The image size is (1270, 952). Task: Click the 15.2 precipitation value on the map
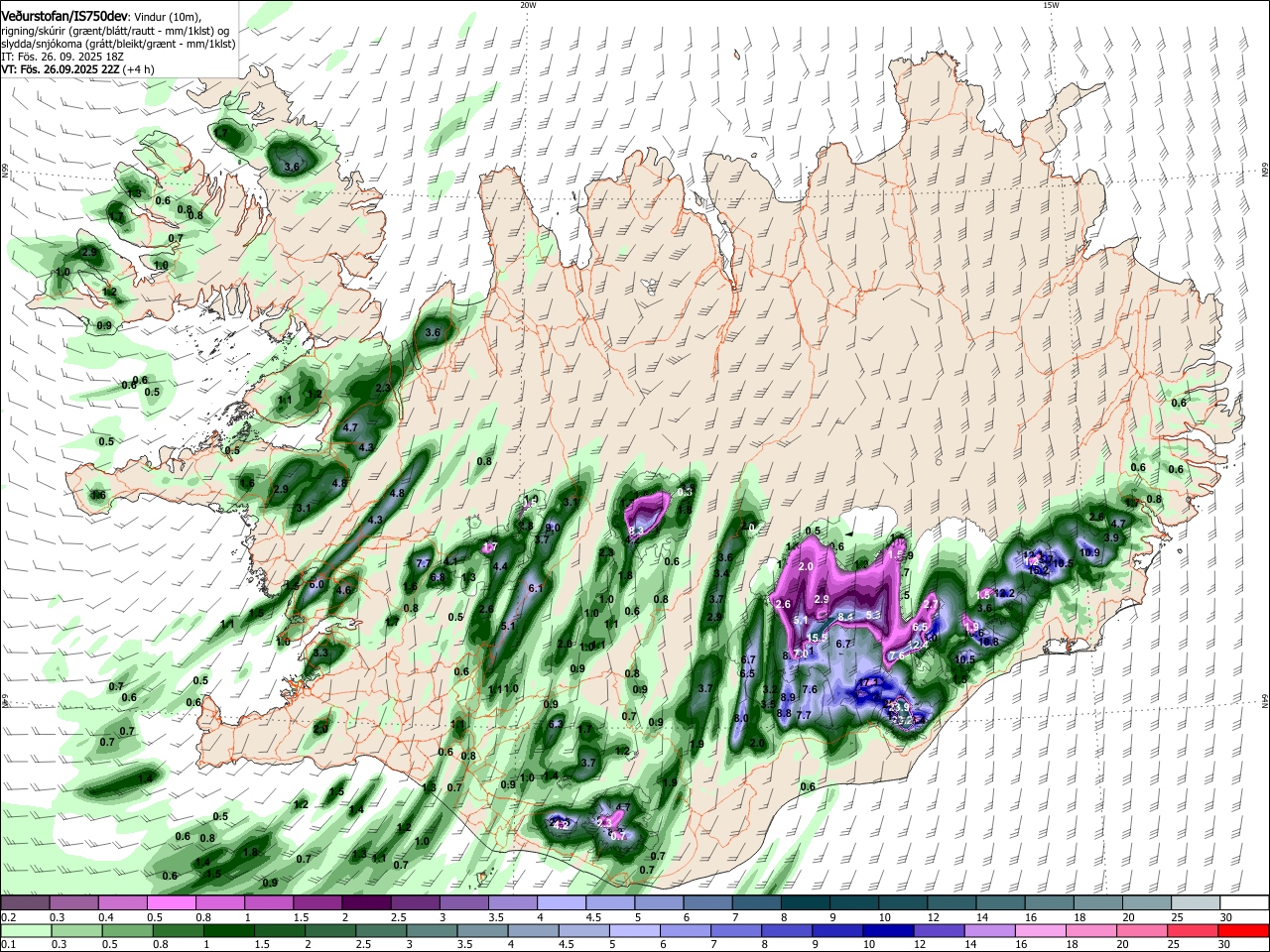(x=1039, y=570)
